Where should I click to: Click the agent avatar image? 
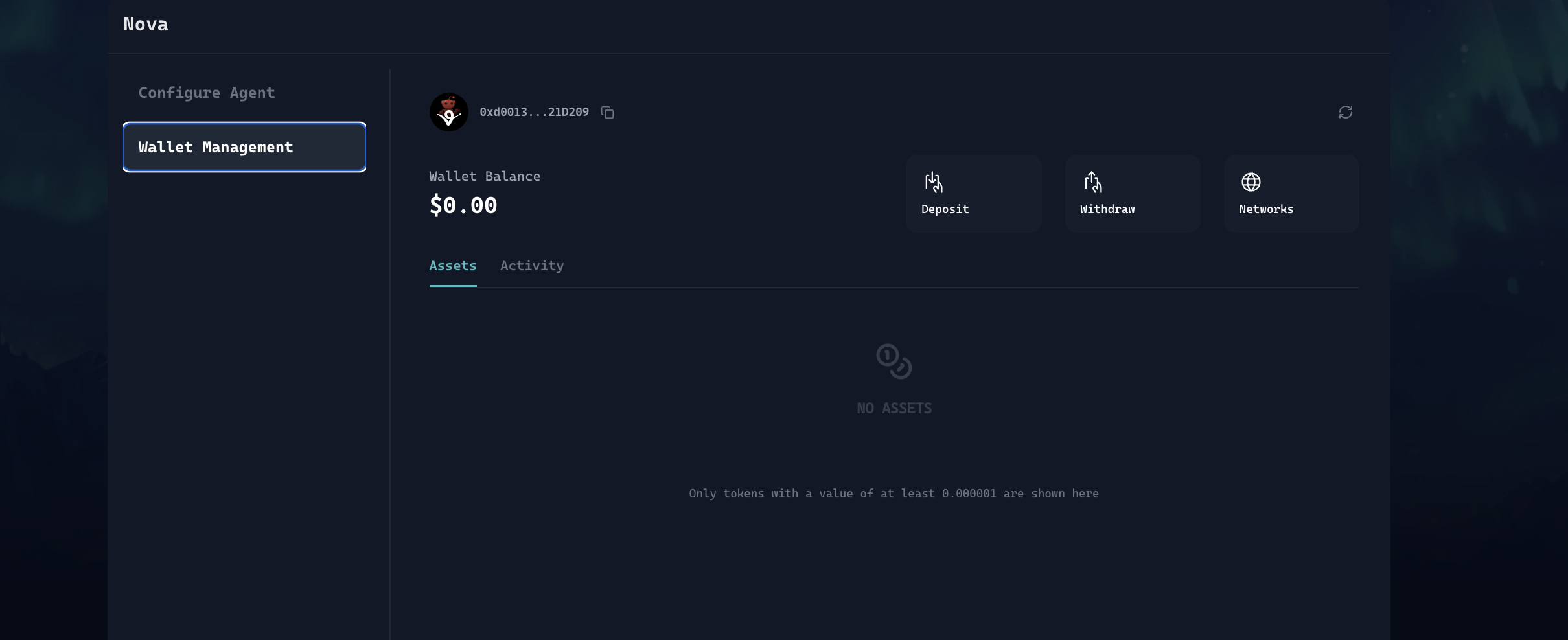448,112
